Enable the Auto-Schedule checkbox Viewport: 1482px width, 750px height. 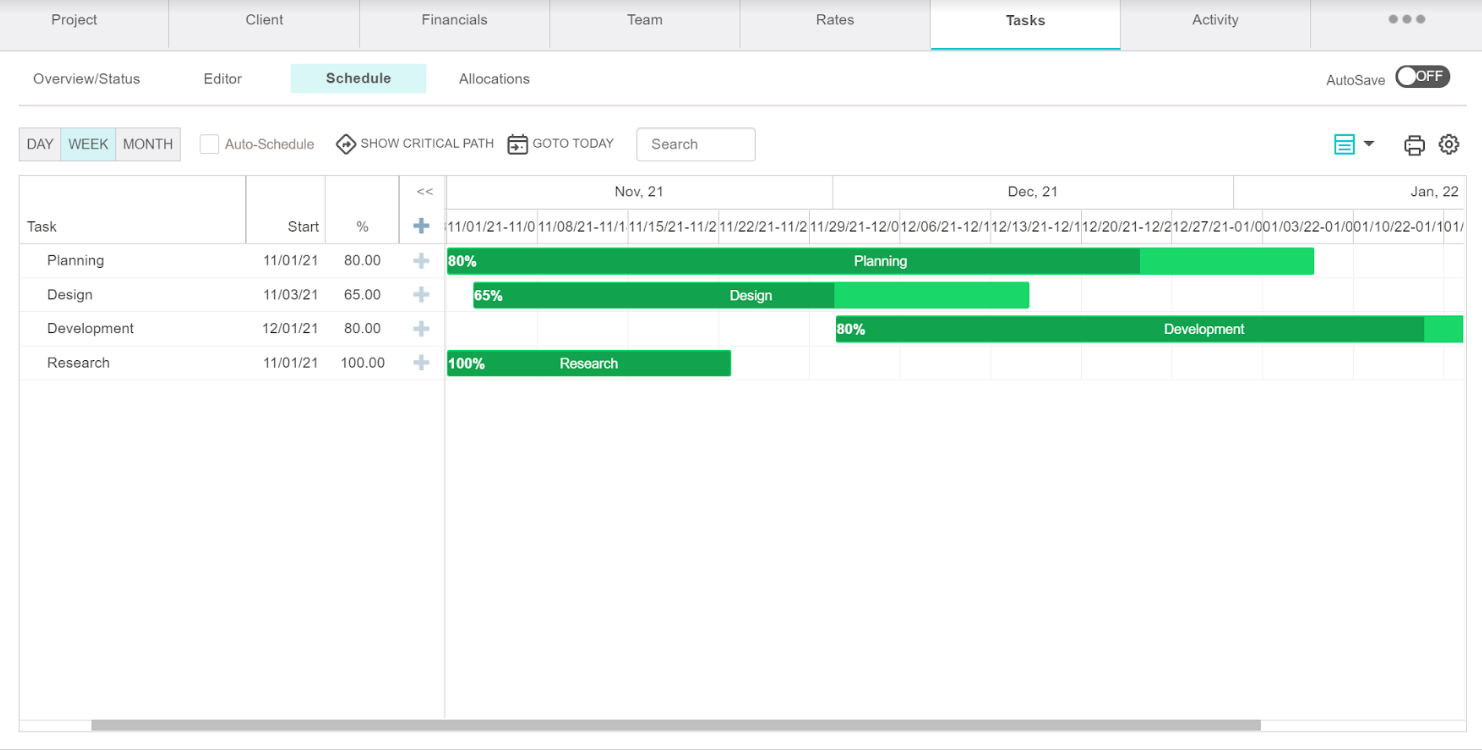(209, 144)
